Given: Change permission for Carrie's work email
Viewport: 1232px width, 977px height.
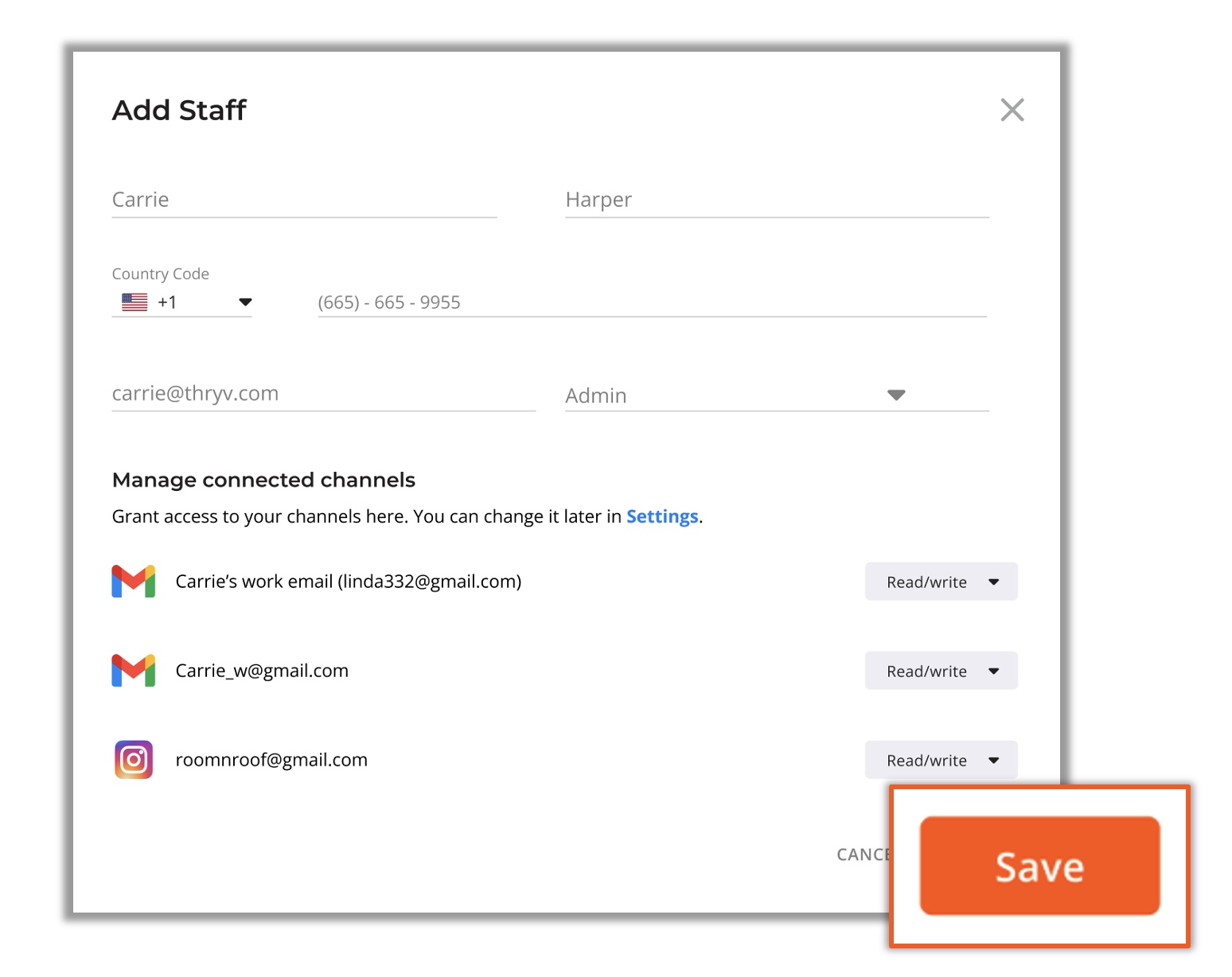Looking at the screenshot, I should pos(941,582).
